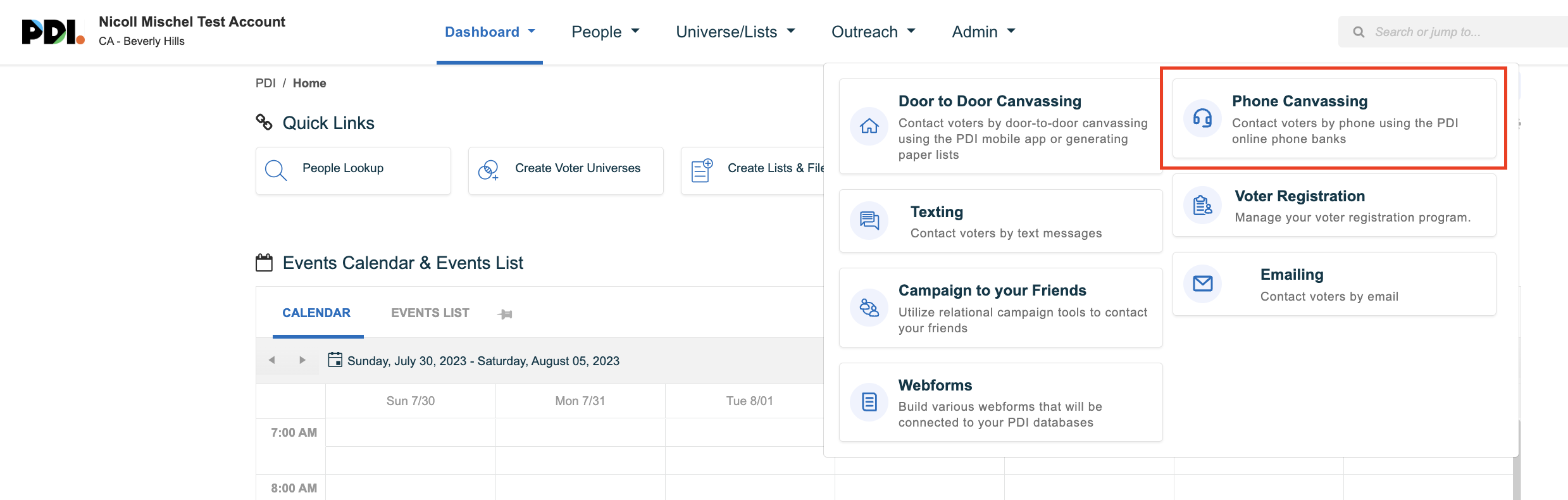Open People Lookup quick link
The width and height of the screenshot is (1568, 500).
click(x=353, y=171)
